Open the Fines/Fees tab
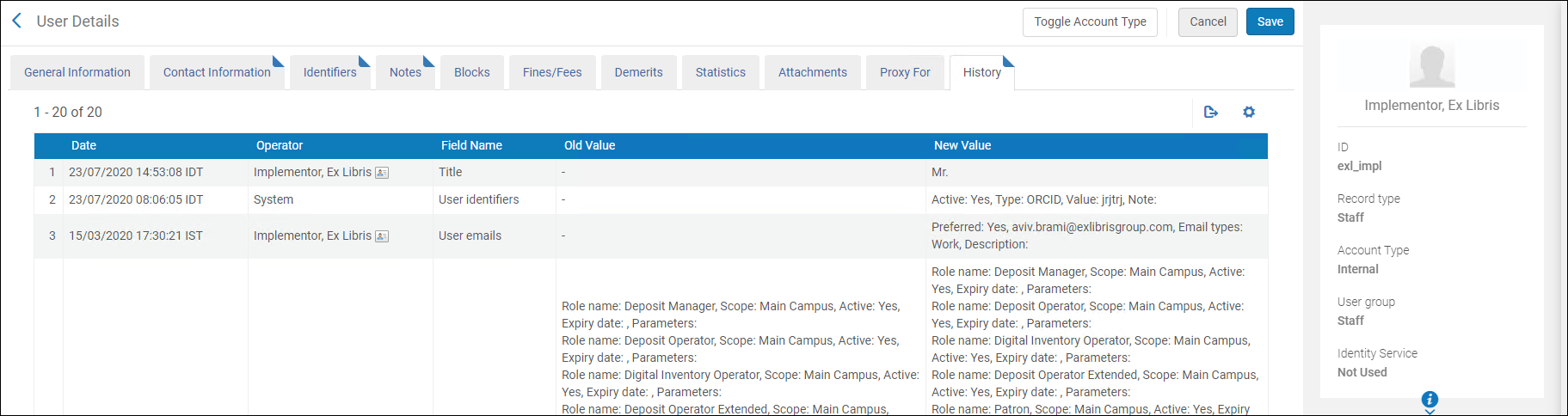 click(552, 72)
